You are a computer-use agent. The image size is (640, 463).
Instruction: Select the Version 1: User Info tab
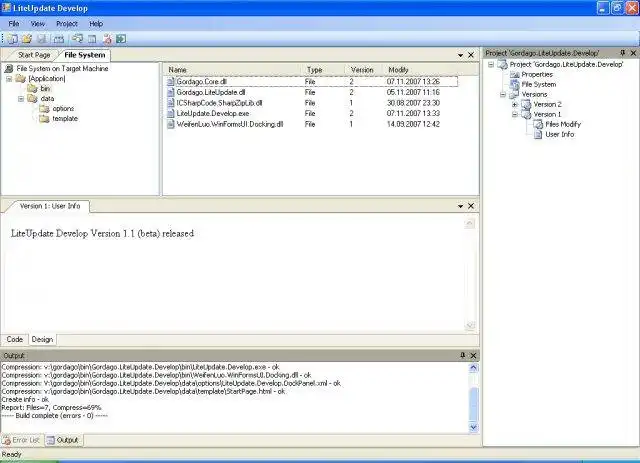click(x=50, y=206)
